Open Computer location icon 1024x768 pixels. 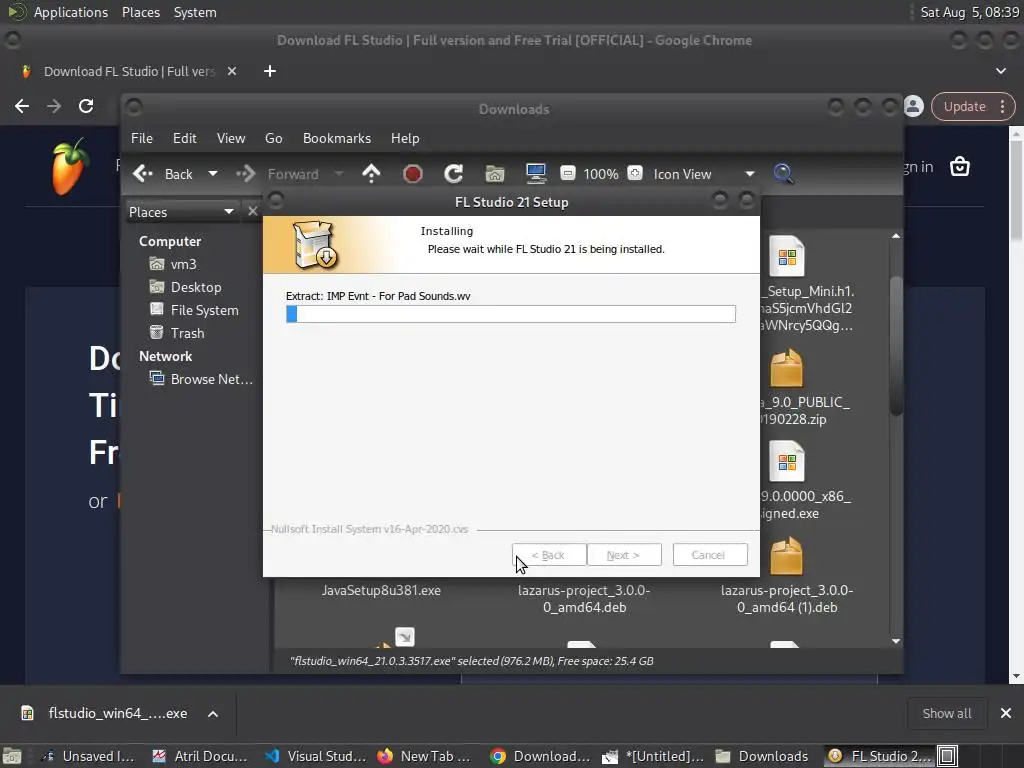pyautogui.click(x=536, y=174)
